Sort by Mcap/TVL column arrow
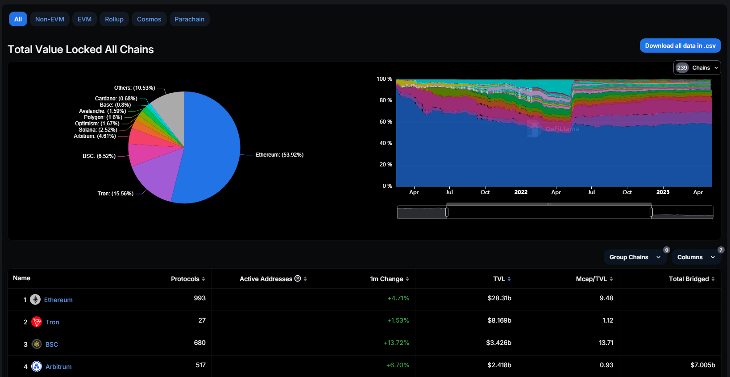Image resolution: width=730 pixels, height=377 pixels. tap(611, 279)
